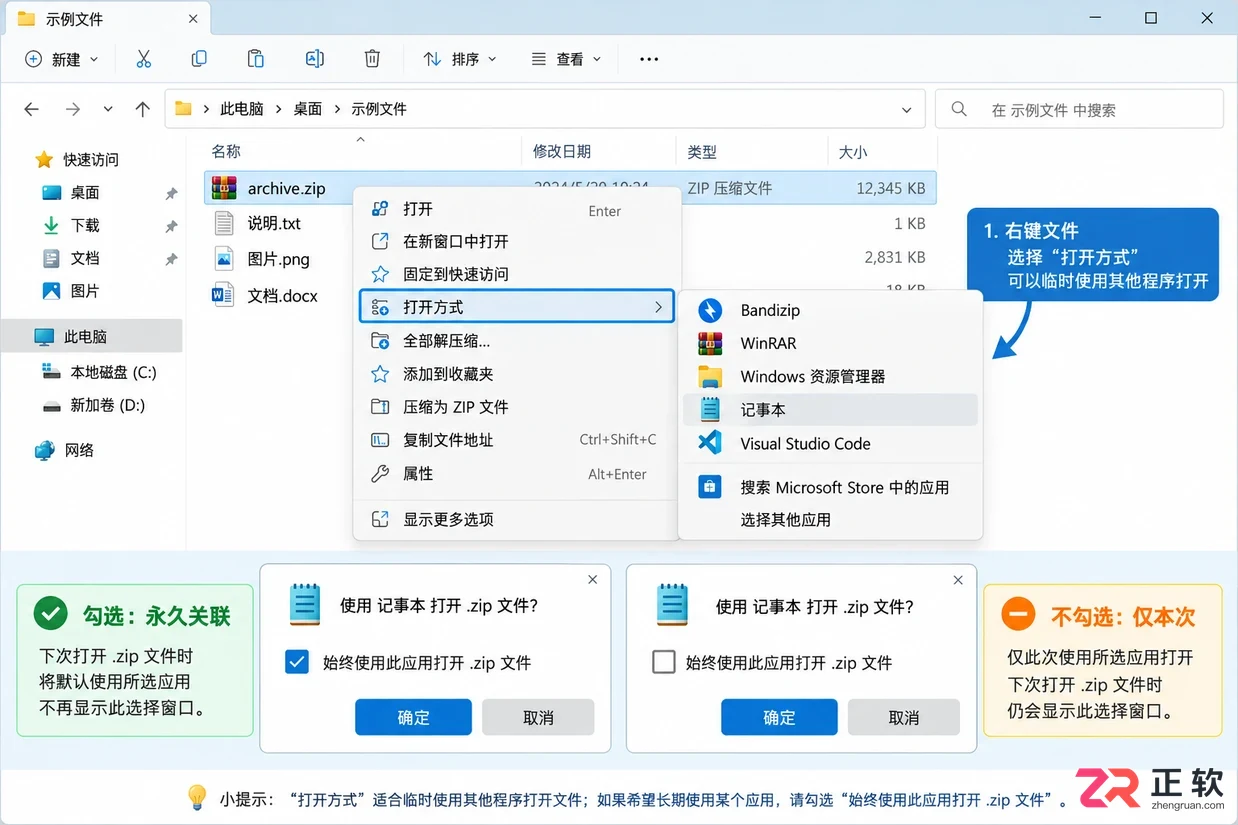The height and width of the screenshot is (825, 1238).
Task: Choose 搜索 Microsoft Store 中的应用
Action: point(830,487)
